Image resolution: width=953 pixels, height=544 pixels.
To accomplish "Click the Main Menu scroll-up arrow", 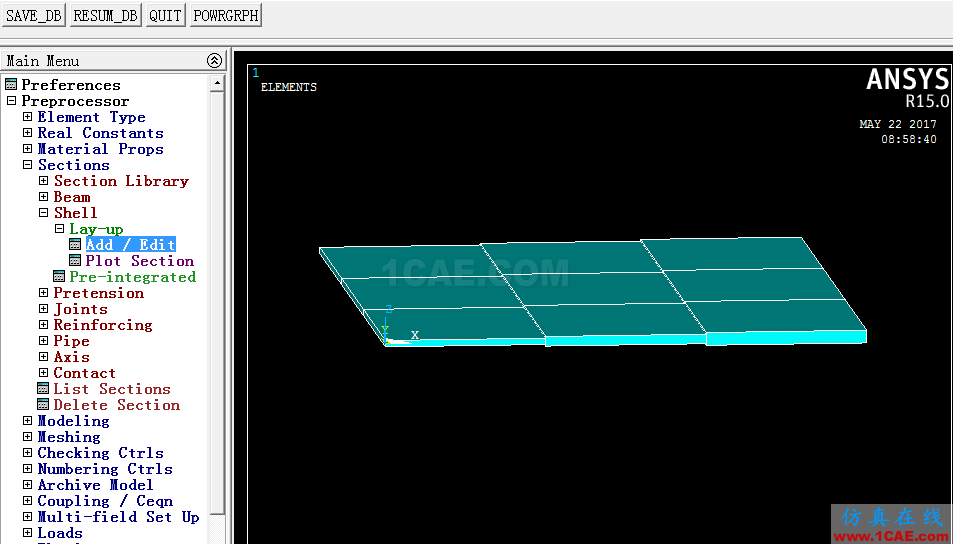I will point(217,83).
